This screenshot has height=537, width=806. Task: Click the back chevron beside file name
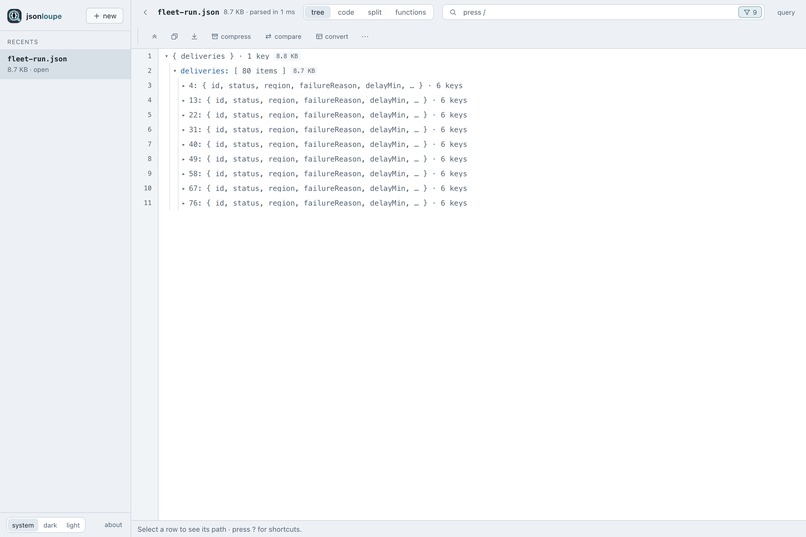point(145,12)
